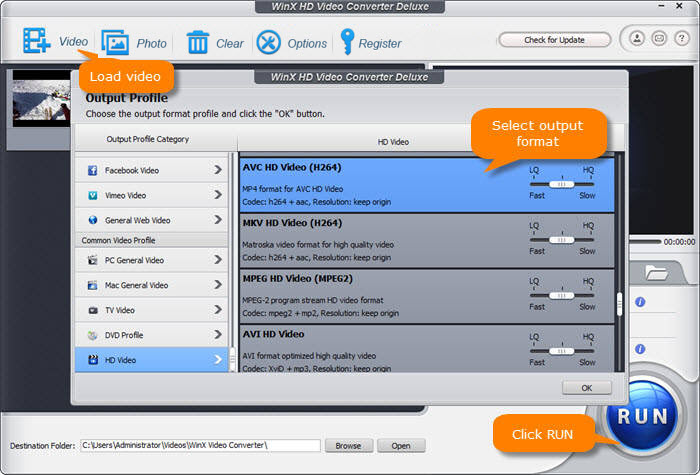Adjust MKV HD Video quality slider
Screen dimensions: 700x475
pyautogui.click(x=562, y=240)
